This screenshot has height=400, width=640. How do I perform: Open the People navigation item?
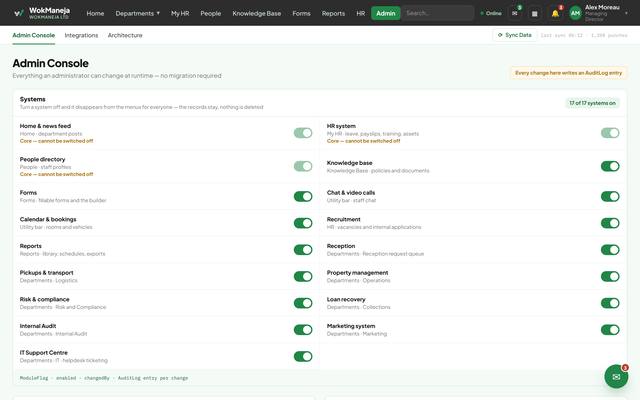(211, 13)
